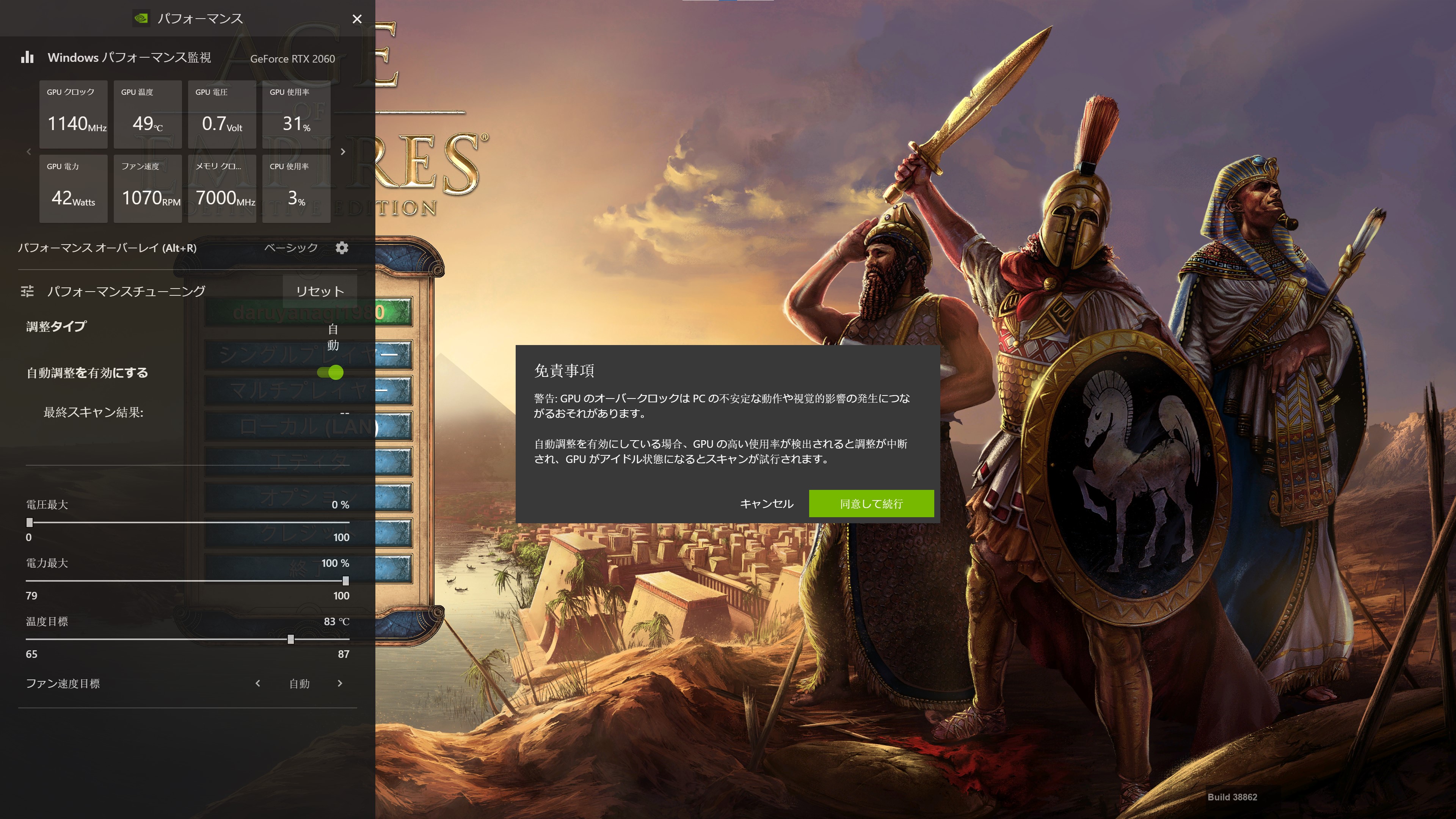Select the CPU 使用率 stat tile
Screen dimensions: 1456x819
point(296,188)
